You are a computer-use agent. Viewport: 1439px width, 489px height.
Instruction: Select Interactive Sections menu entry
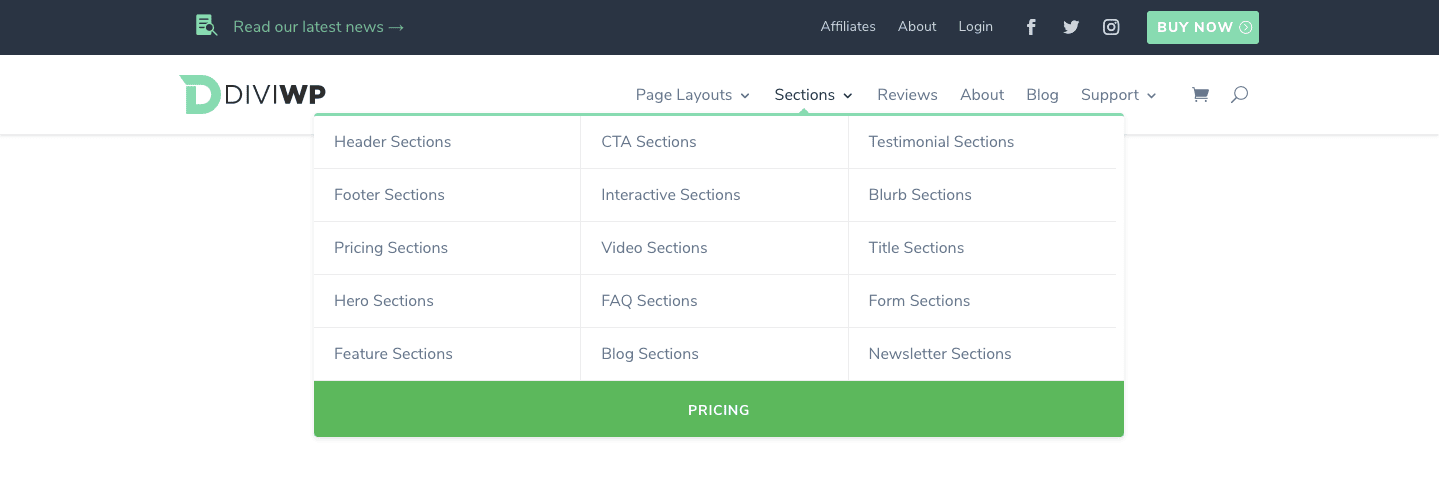click(x=714, y=195)
